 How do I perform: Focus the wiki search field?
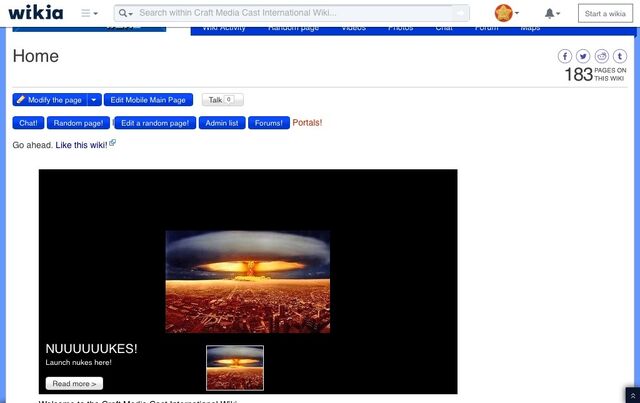pos(294,13)
